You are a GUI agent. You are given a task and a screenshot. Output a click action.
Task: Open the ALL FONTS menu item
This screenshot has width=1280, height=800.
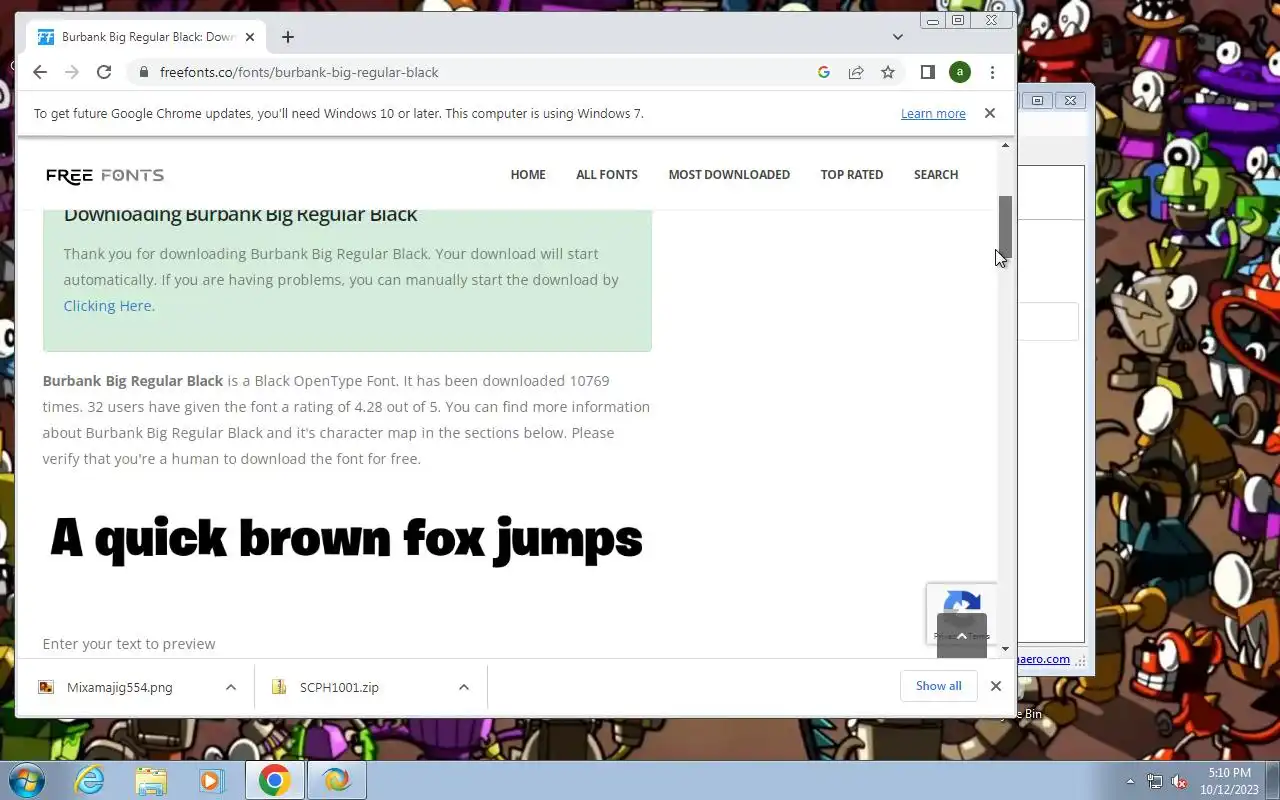point(607,174)
